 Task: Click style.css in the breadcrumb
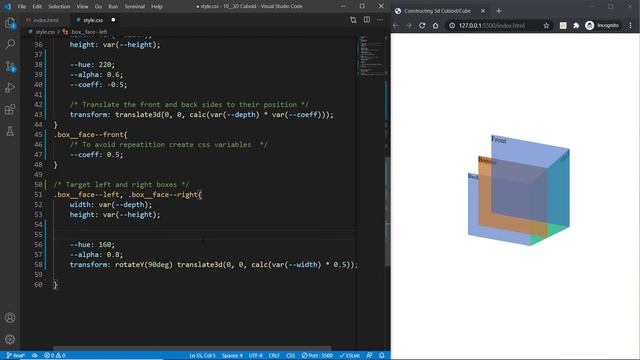coord(45,32)
